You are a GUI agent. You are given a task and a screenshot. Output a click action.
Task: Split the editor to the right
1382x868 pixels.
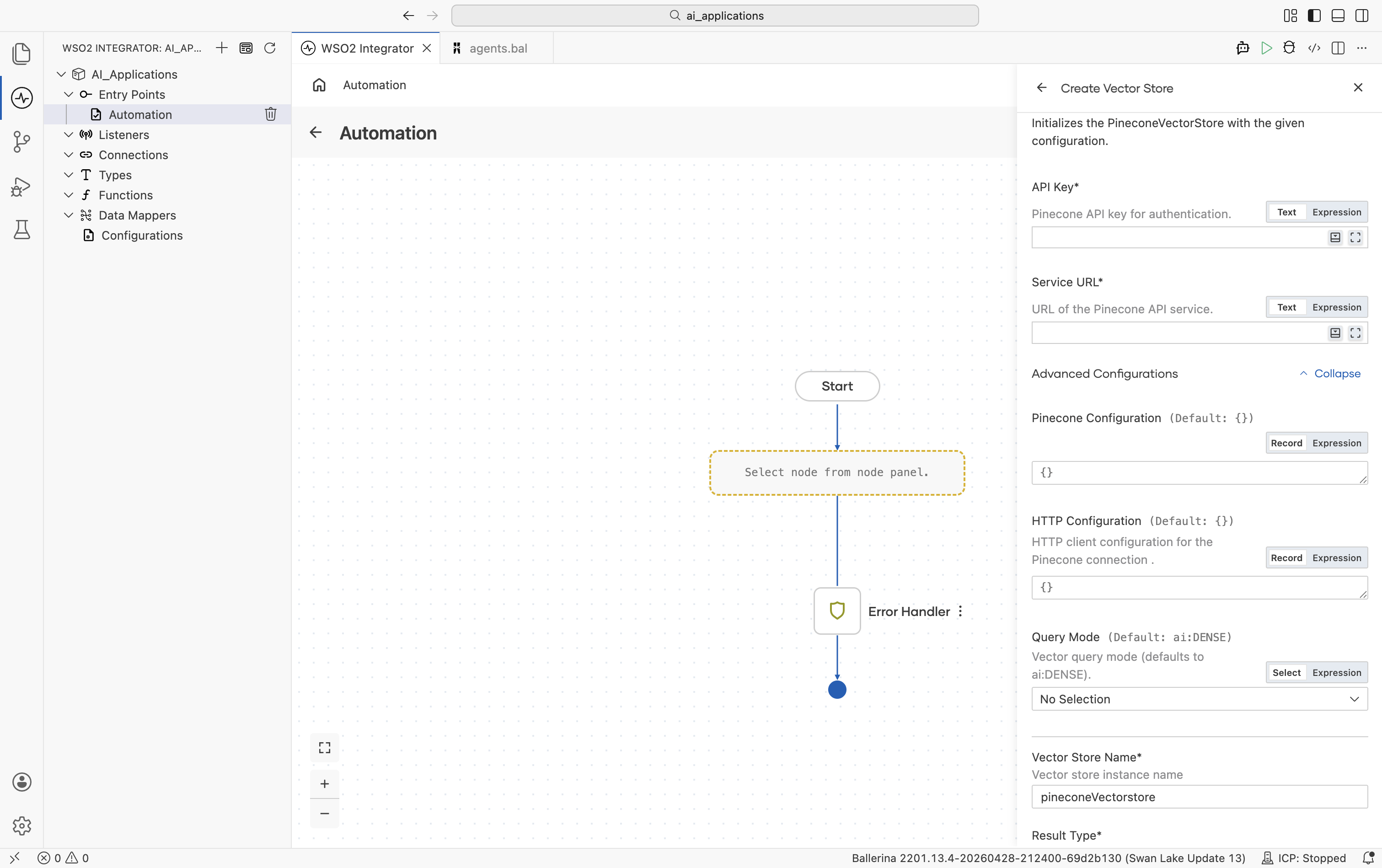(1338, 48)
